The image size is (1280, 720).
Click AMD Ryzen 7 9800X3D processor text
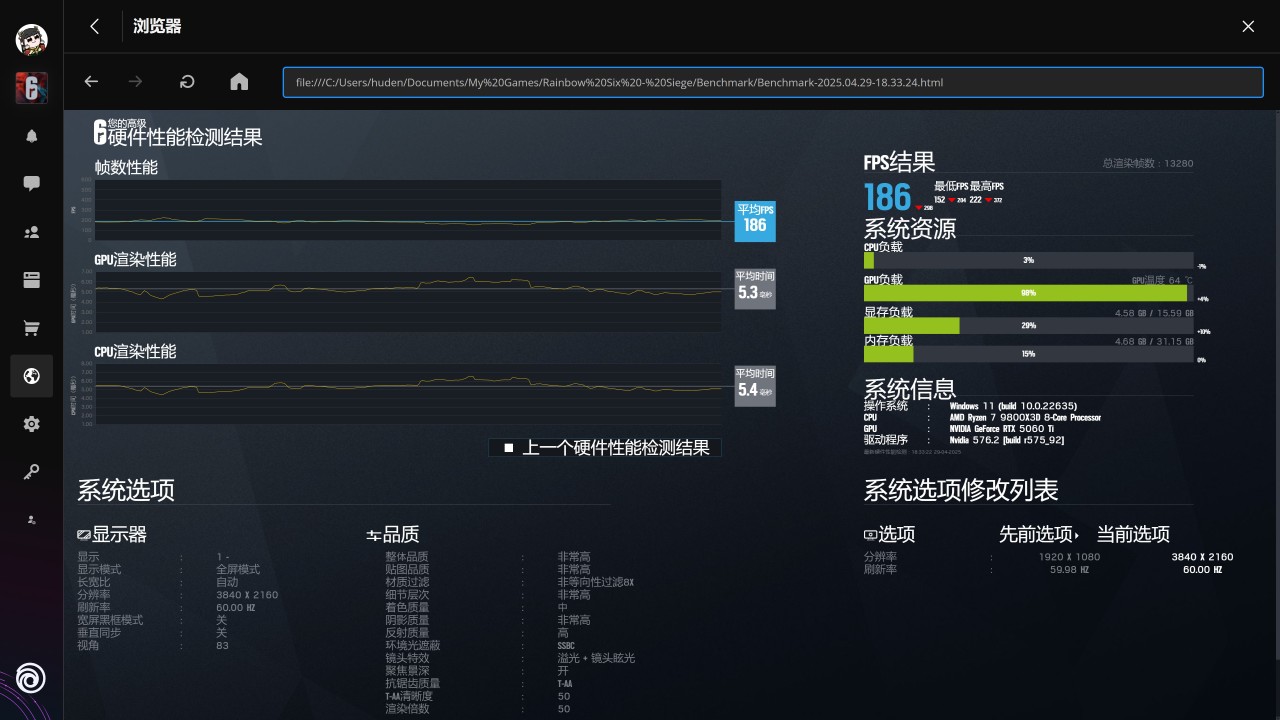coord(1025,417)
